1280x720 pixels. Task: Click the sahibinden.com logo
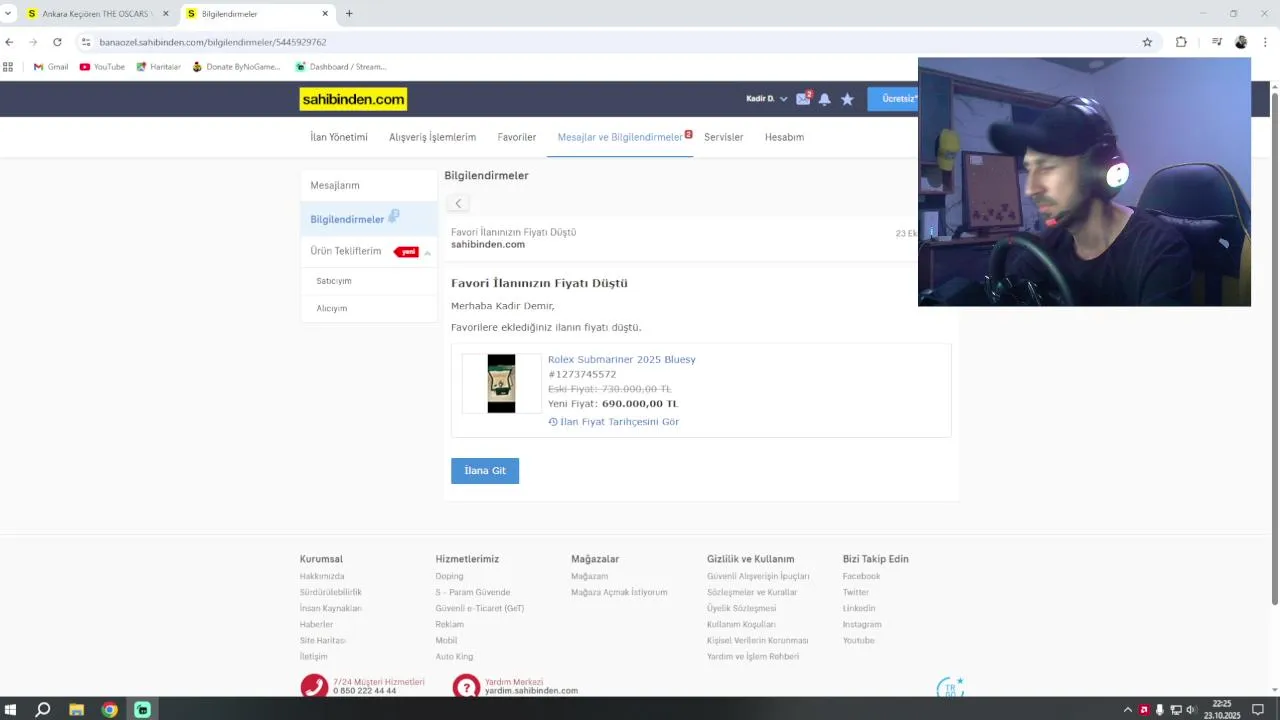[x=353, y=99]
